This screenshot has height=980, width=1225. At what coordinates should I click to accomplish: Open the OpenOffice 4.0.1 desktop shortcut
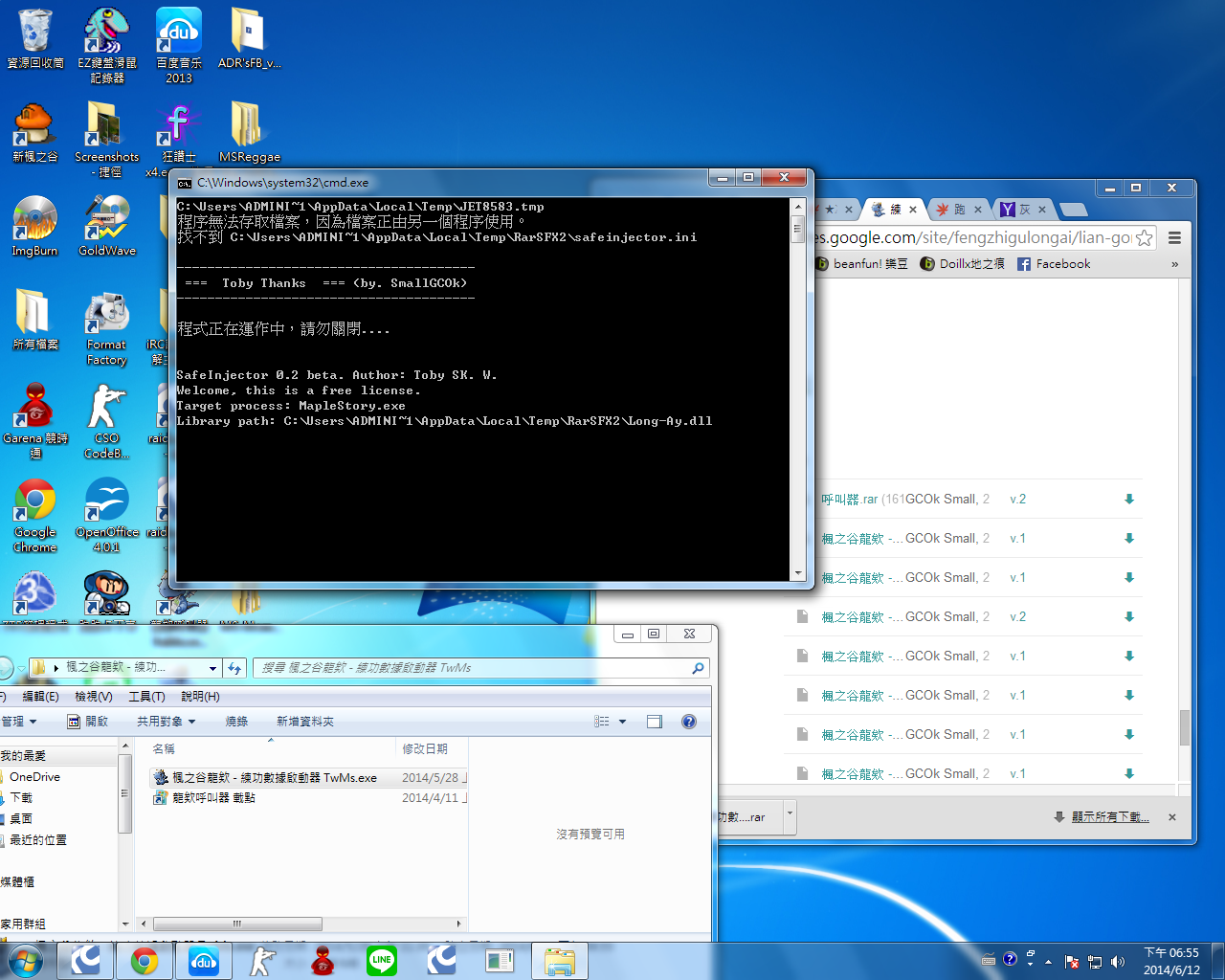(x=106, y=515)
